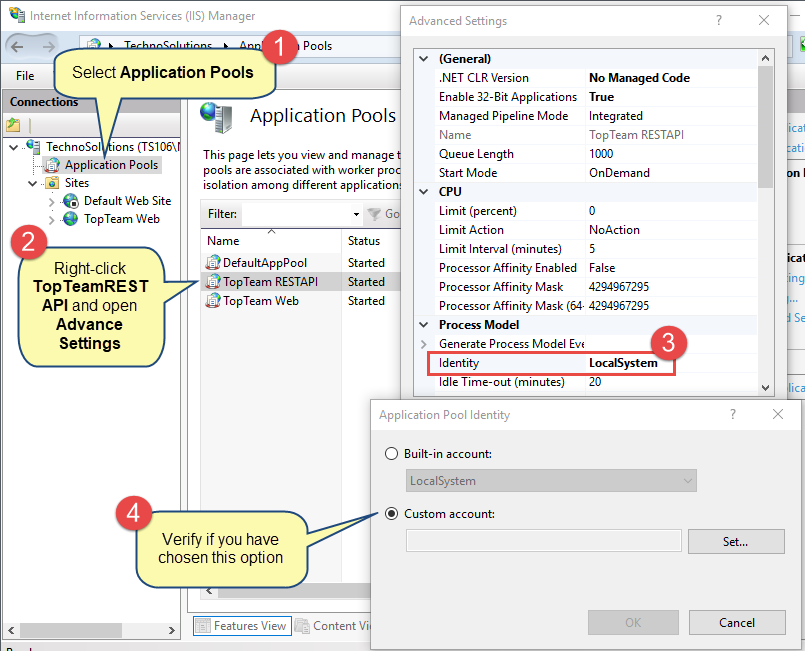Collapse the Sites tree node

click(x=32, y=183)
